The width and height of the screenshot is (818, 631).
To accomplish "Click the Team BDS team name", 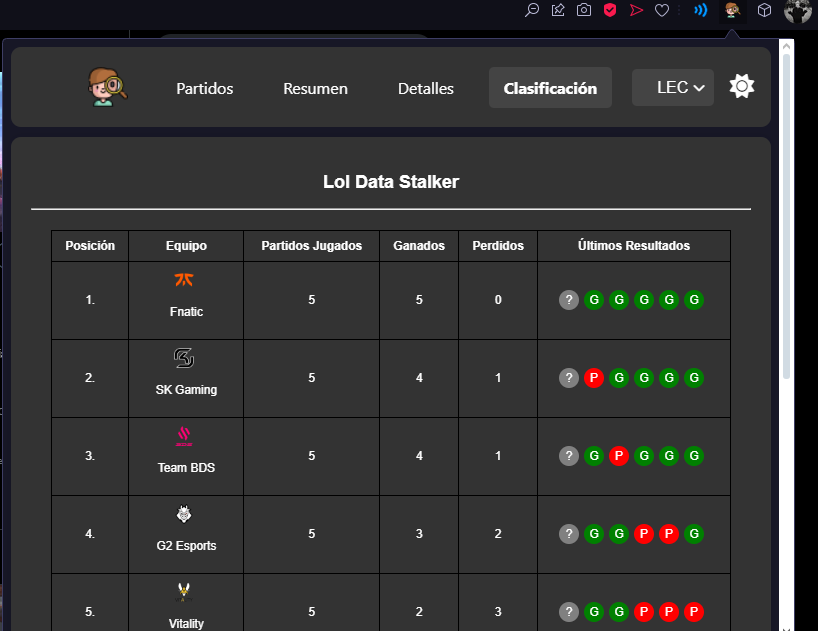I will pos(186,468).
